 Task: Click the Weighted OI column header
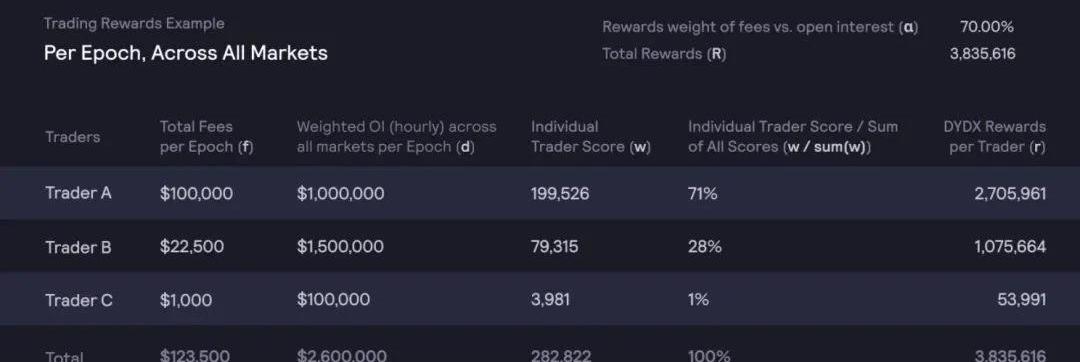point(396,137)
